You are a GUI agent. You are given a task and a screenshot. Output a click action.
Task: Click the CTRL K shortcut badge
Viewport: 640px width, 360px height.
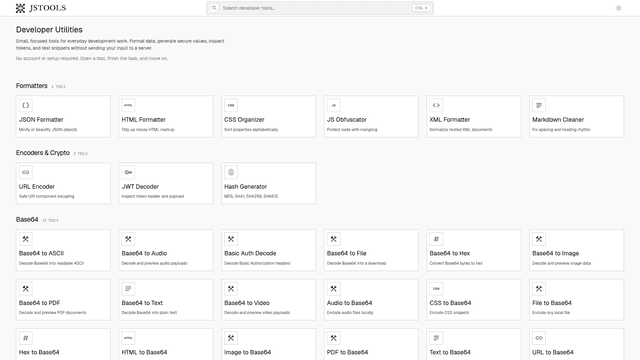tap(421, 8)
